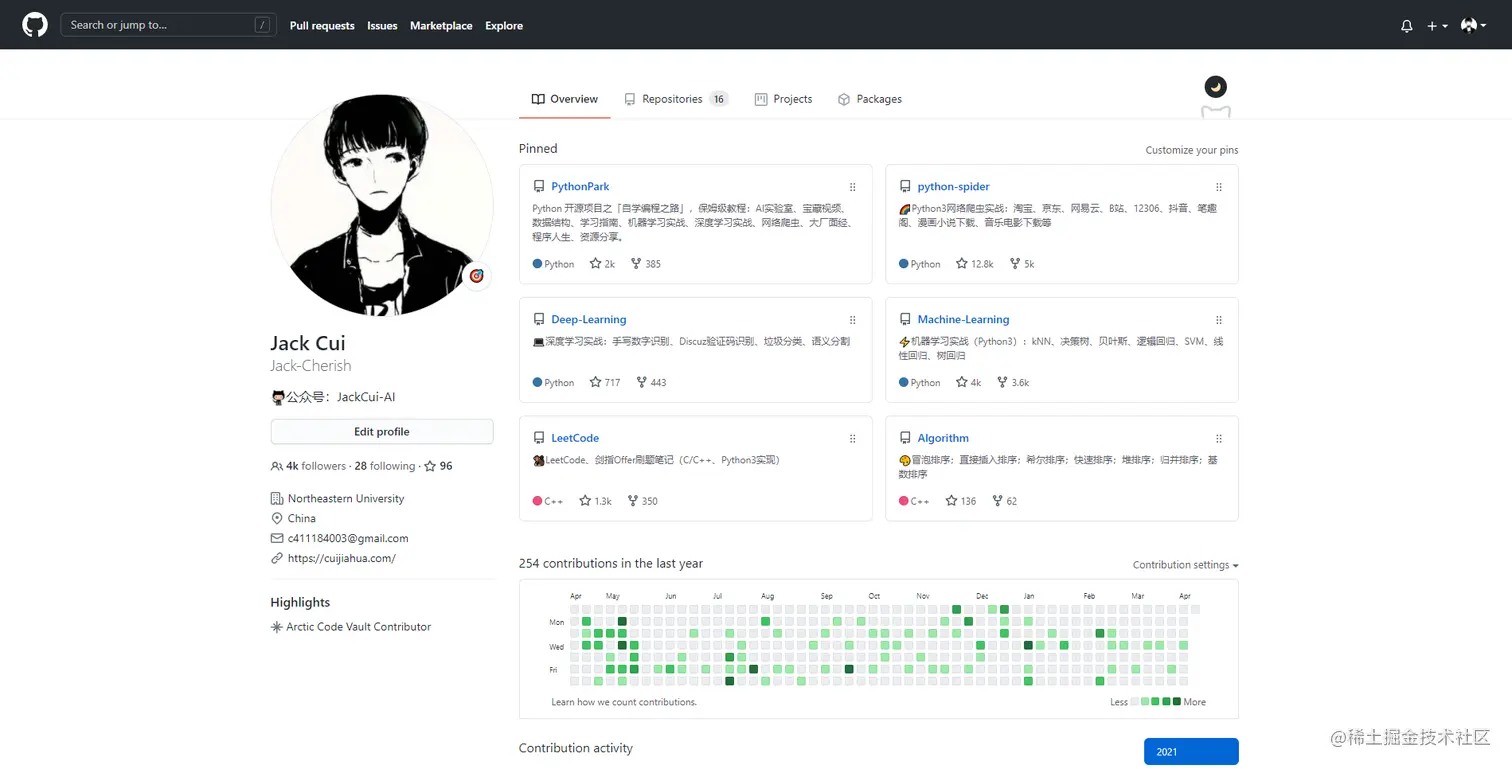This screenshot has width=1512, height=769.
Task: Open the 28 following link
Action: 385,466
